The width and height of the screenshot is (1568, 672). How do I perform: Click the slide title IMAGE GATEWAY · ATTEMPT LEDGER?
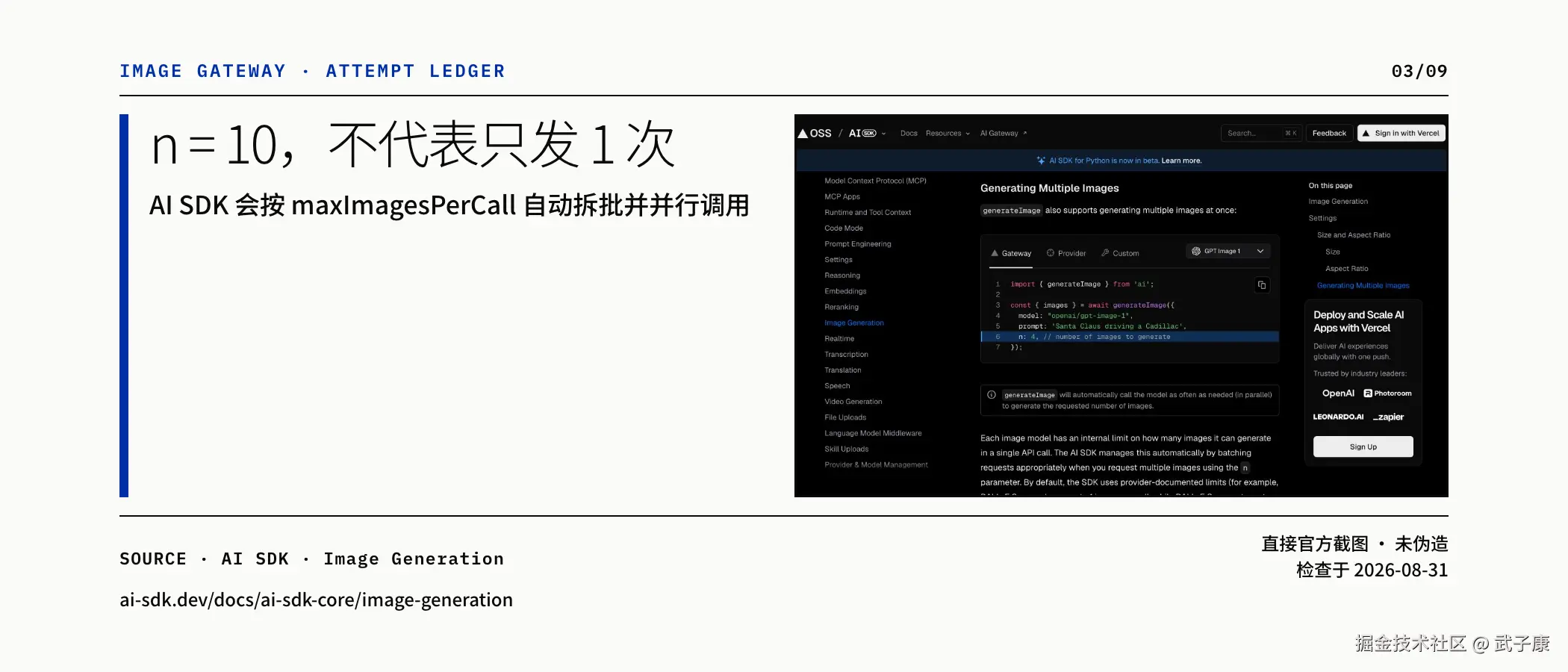312,71
